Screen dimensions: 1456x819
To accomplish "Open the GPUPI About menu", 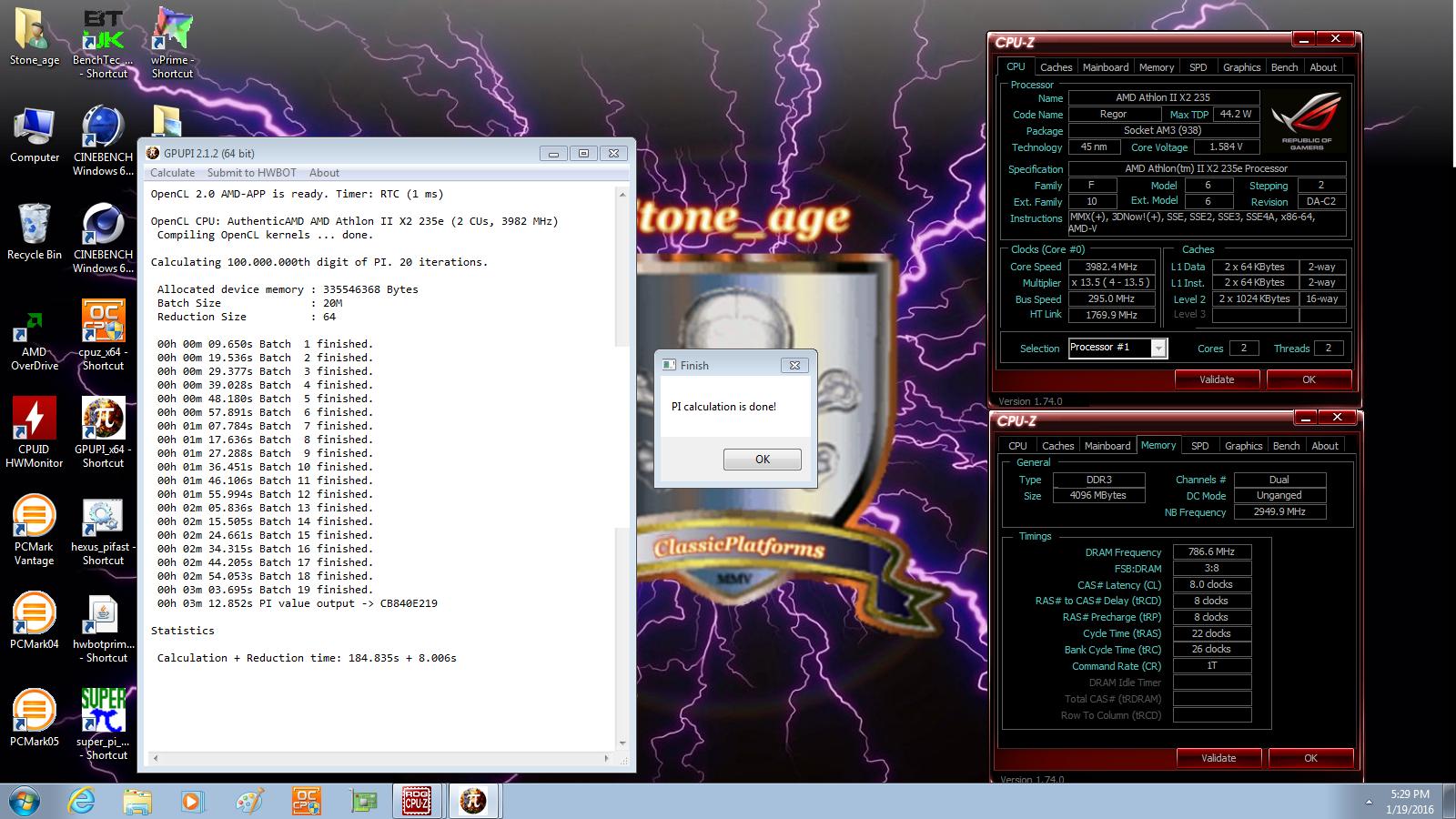I will (324, 173).
